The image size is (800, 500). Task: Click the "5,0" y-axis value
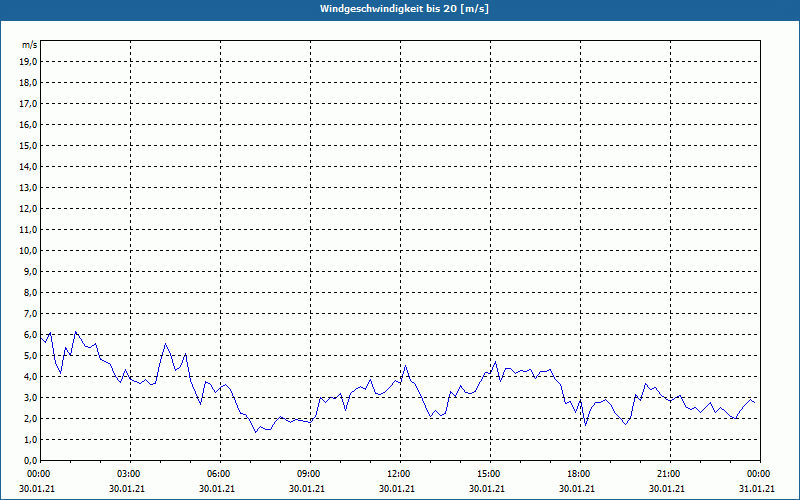pos(30,356)
